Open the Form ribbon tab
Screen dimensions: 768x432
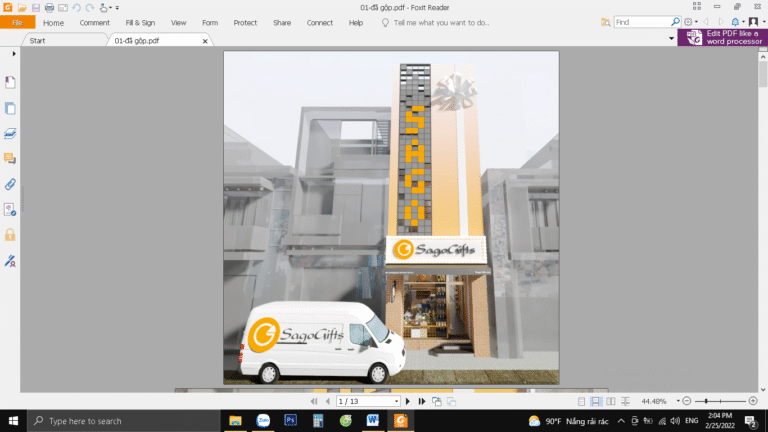coord(210,23)
